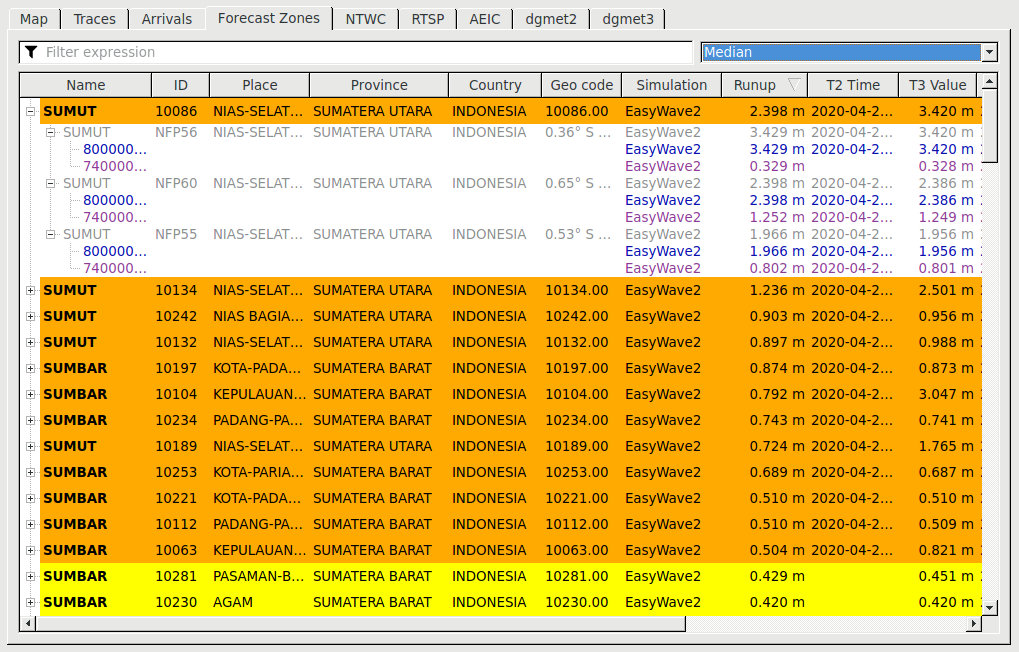Image resolution: width=1019 pixels, height=652 pixels.
Task: Select the 740000... entry under NFP56
Action: [115, 166]
